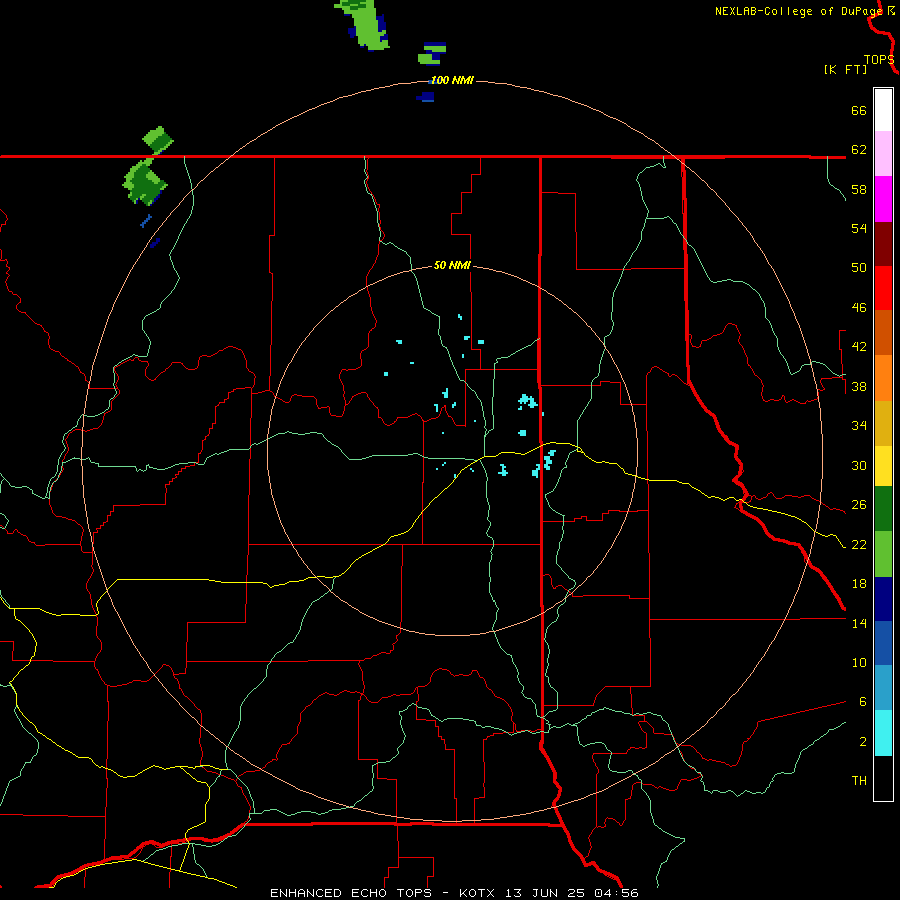900x900 pixels.
Task: Click the '46' legend value
Action: 859,308
